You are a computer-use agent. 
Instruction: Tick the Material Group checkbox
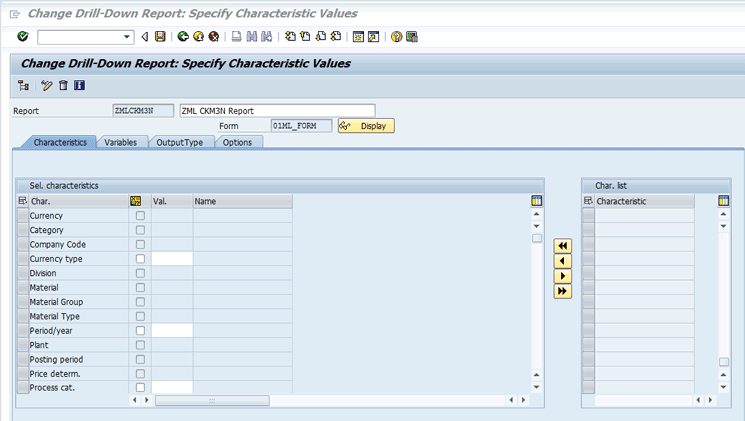tap(140, 302)
